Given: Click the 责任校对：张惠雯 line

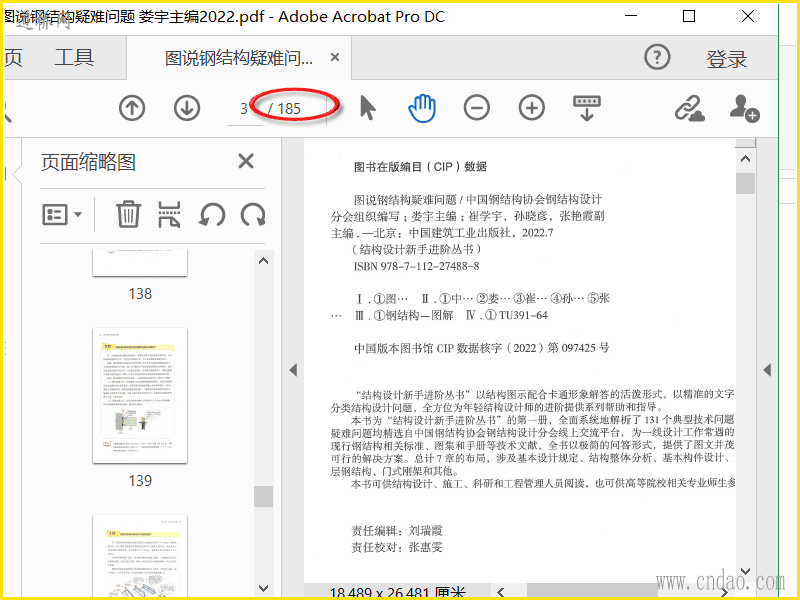Looking at the screenshot, I should coord(396,547).
